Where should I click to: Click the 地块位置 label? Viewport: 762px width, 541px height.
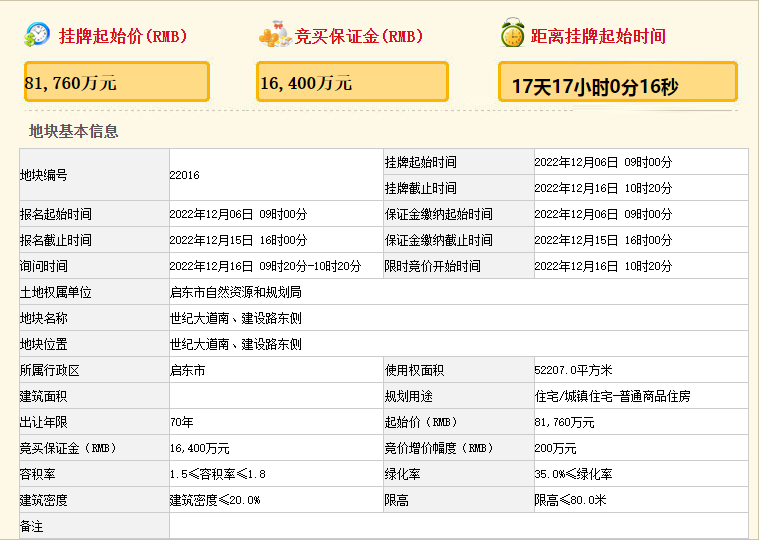click(44, 344)
